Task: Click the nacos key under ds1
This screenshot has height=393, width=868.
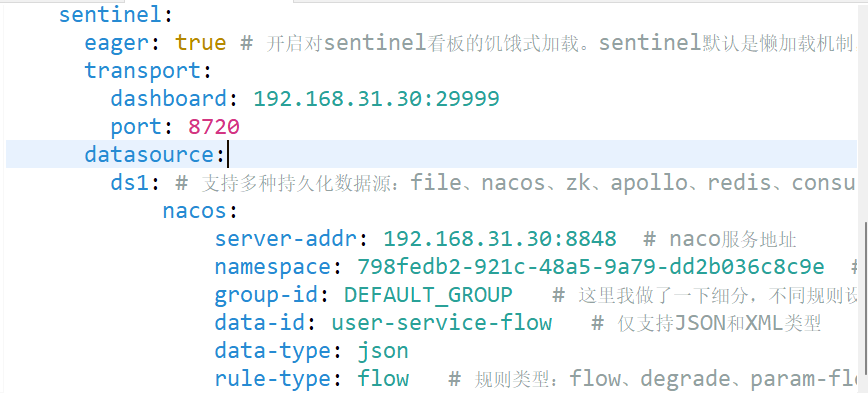Action: point(194,210)
